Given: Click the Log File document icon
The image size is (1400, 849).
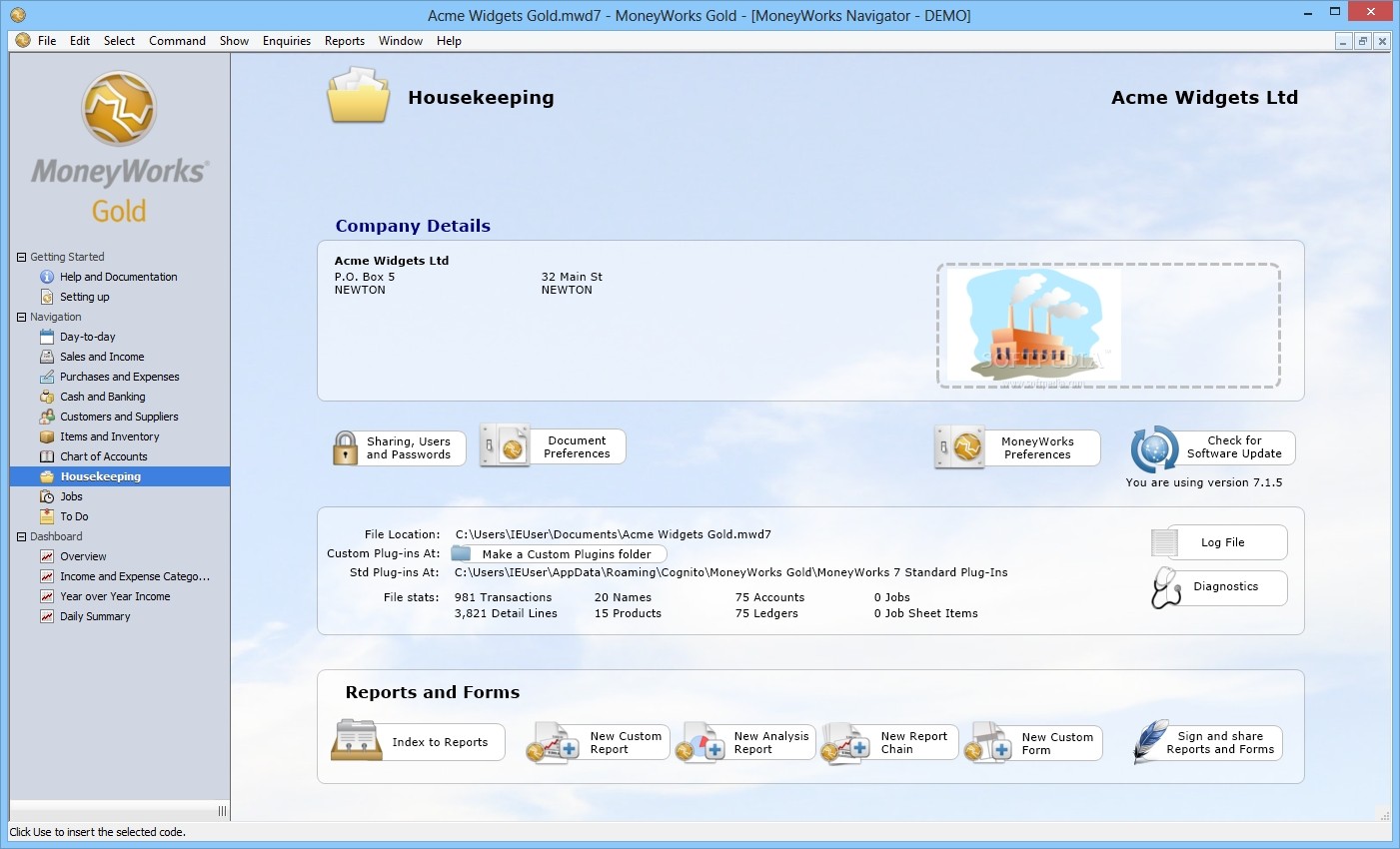Looking at the screenshot, I should (x=1165, y=542).
